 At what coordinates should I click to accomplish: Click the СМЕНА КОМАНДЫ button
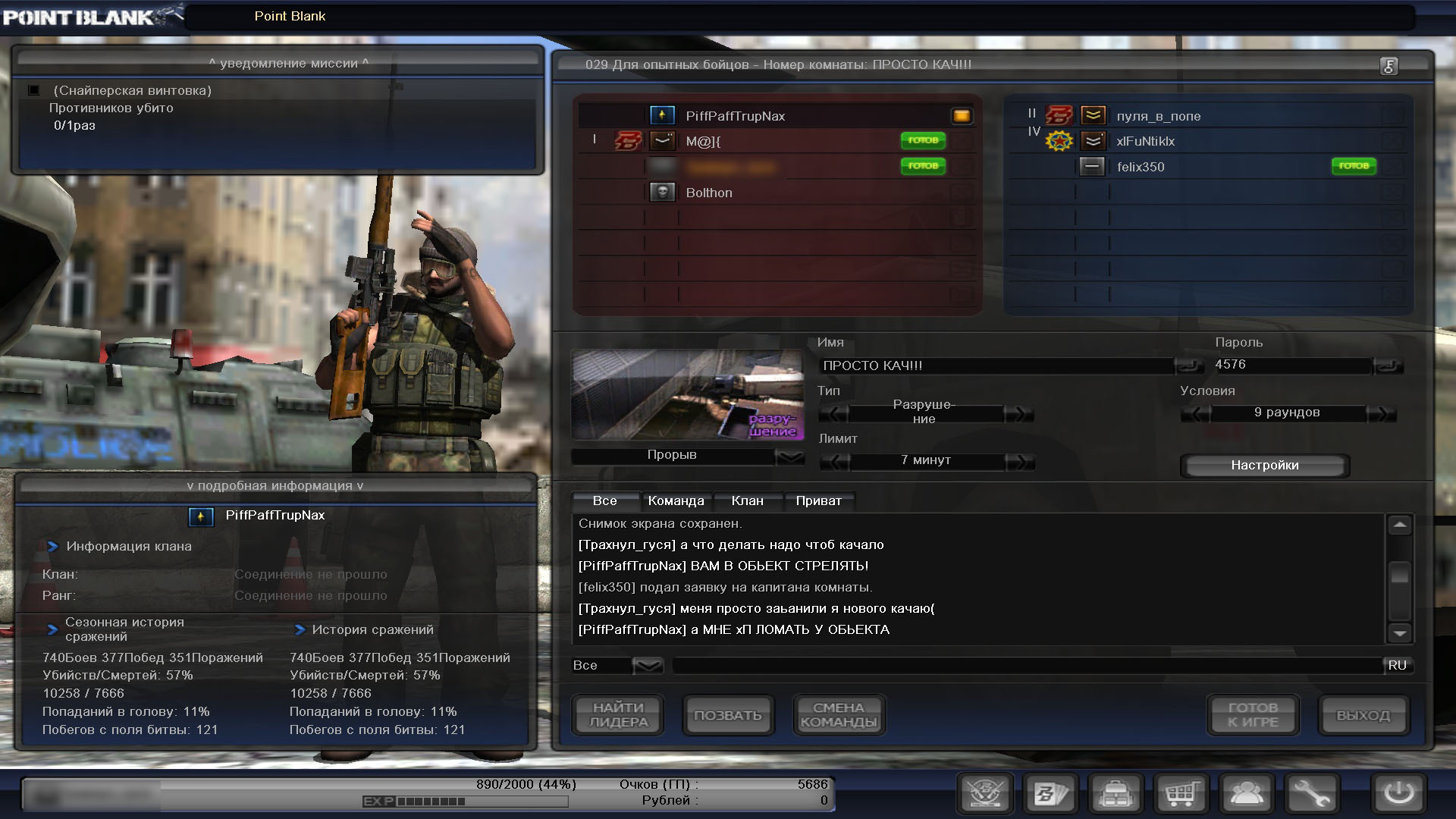[838, 715]
